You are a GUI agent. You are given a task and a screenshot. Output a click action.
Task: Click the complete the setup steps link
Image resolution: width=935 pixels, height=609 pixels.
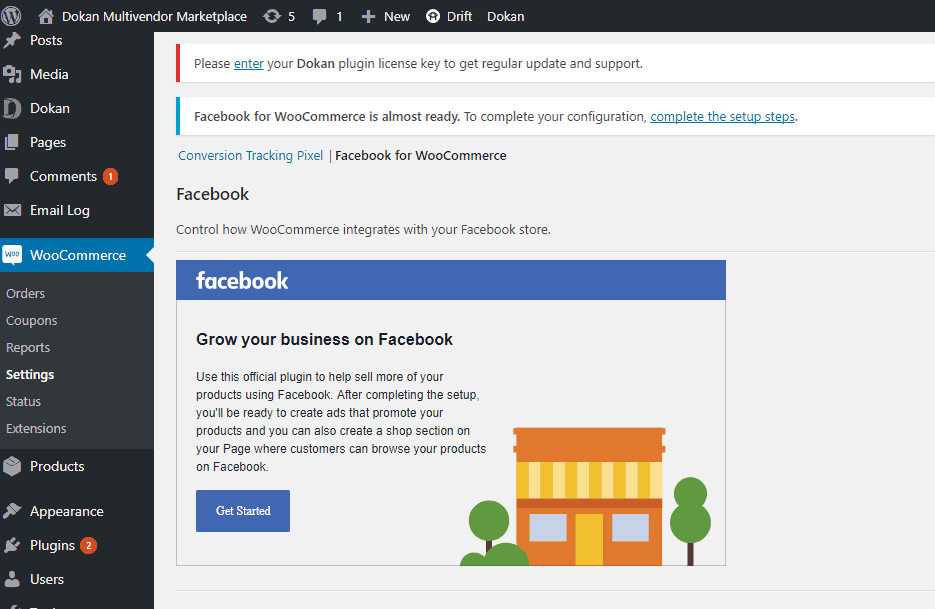pos(722,117)
